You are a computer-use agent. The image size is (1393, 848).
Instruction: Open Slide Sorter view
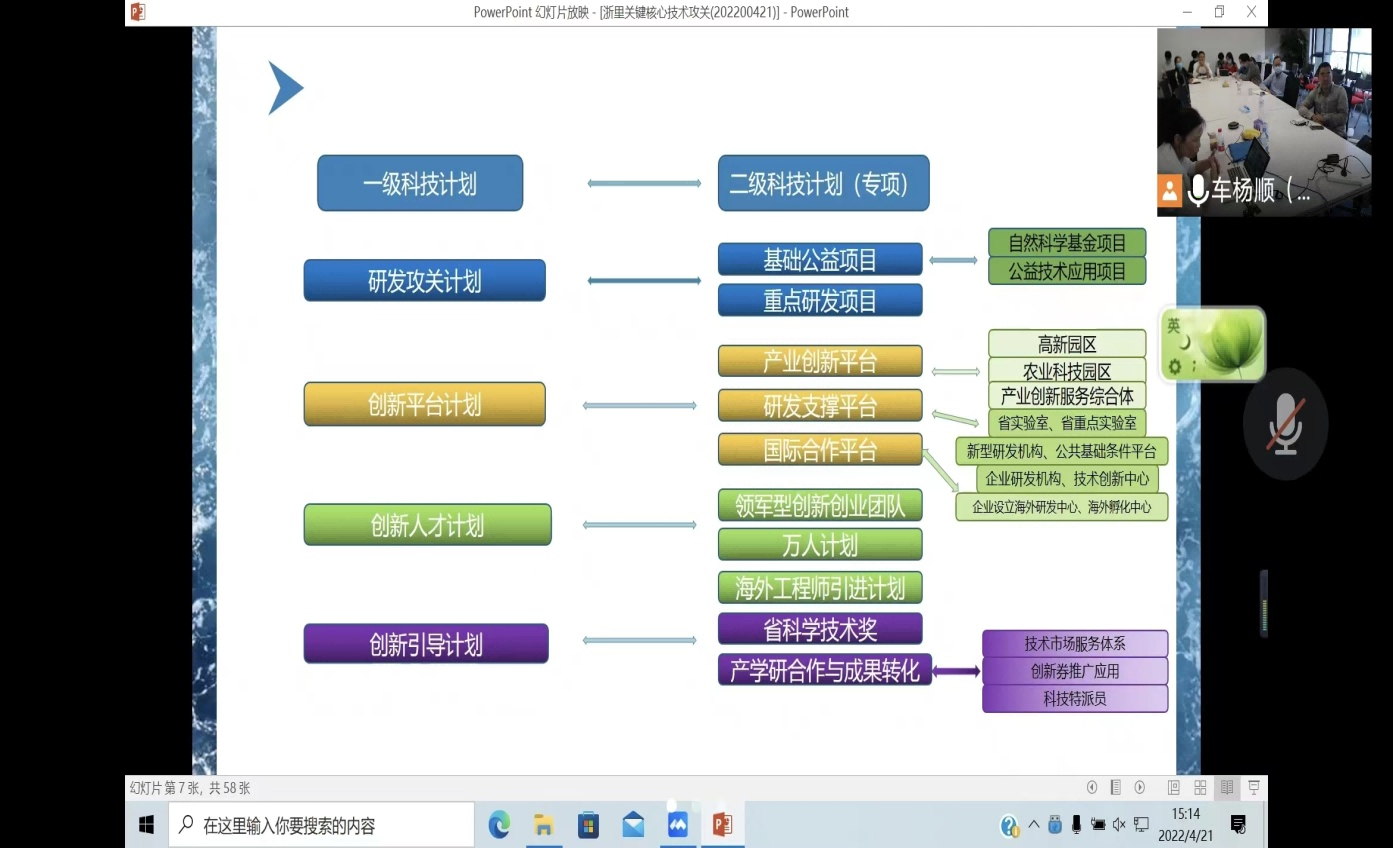1200,788
